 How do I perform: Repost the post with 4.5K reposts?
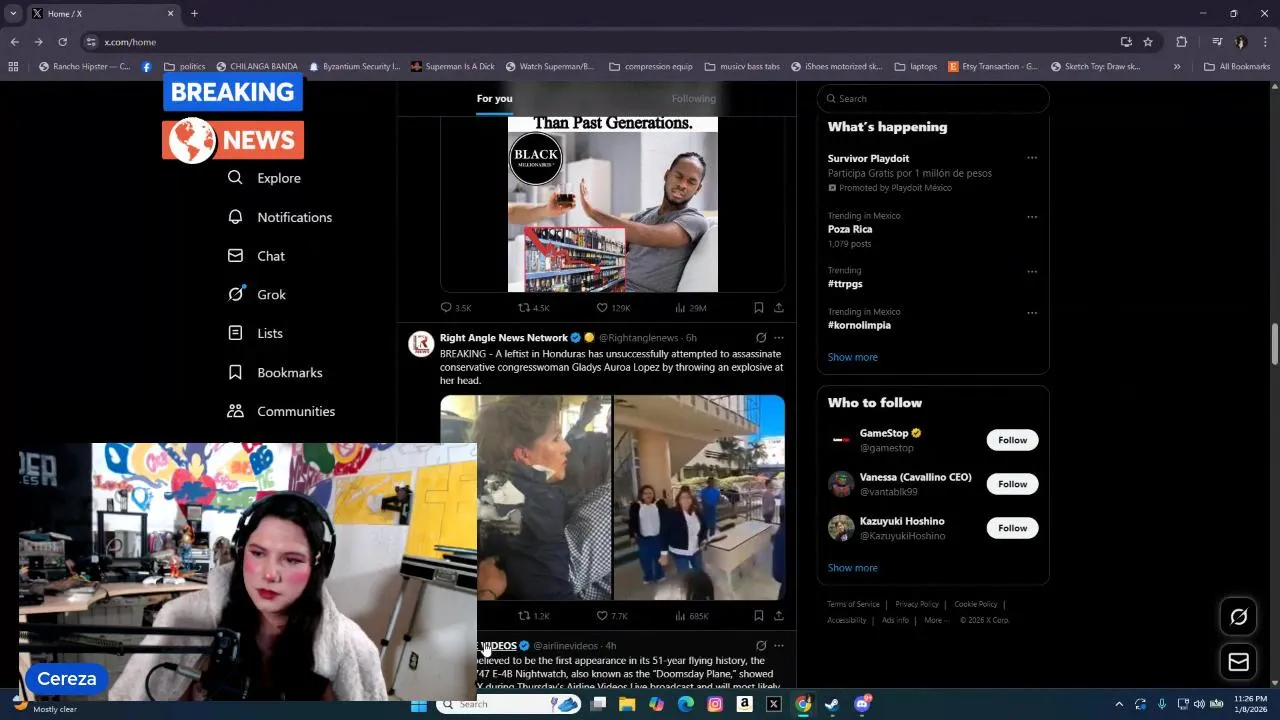pyautogui.click(x=534, y=308)
